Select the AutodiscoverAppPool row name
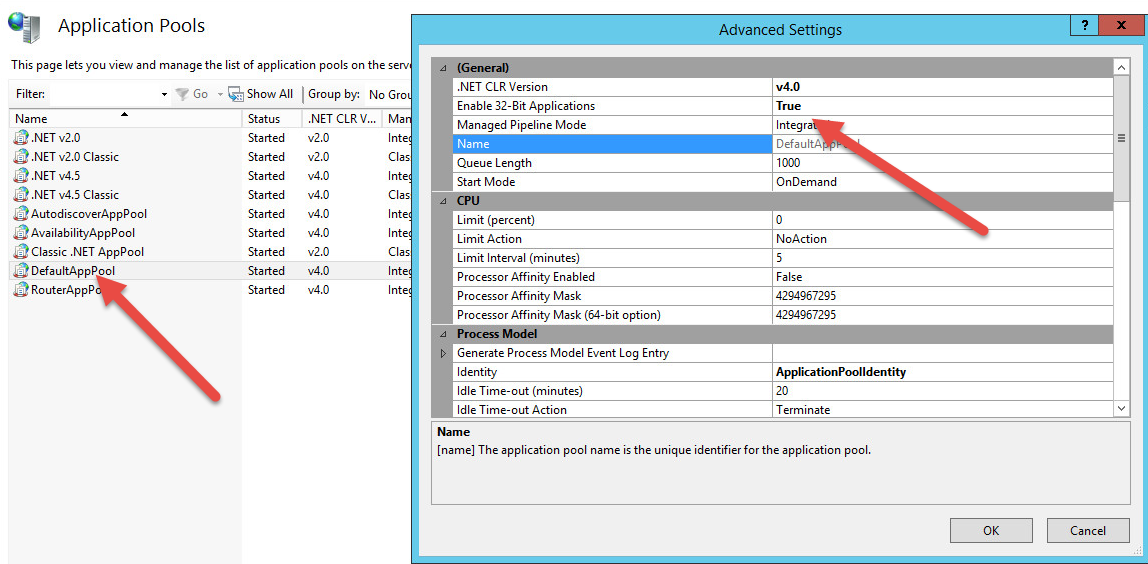 [x=89, y=214]
